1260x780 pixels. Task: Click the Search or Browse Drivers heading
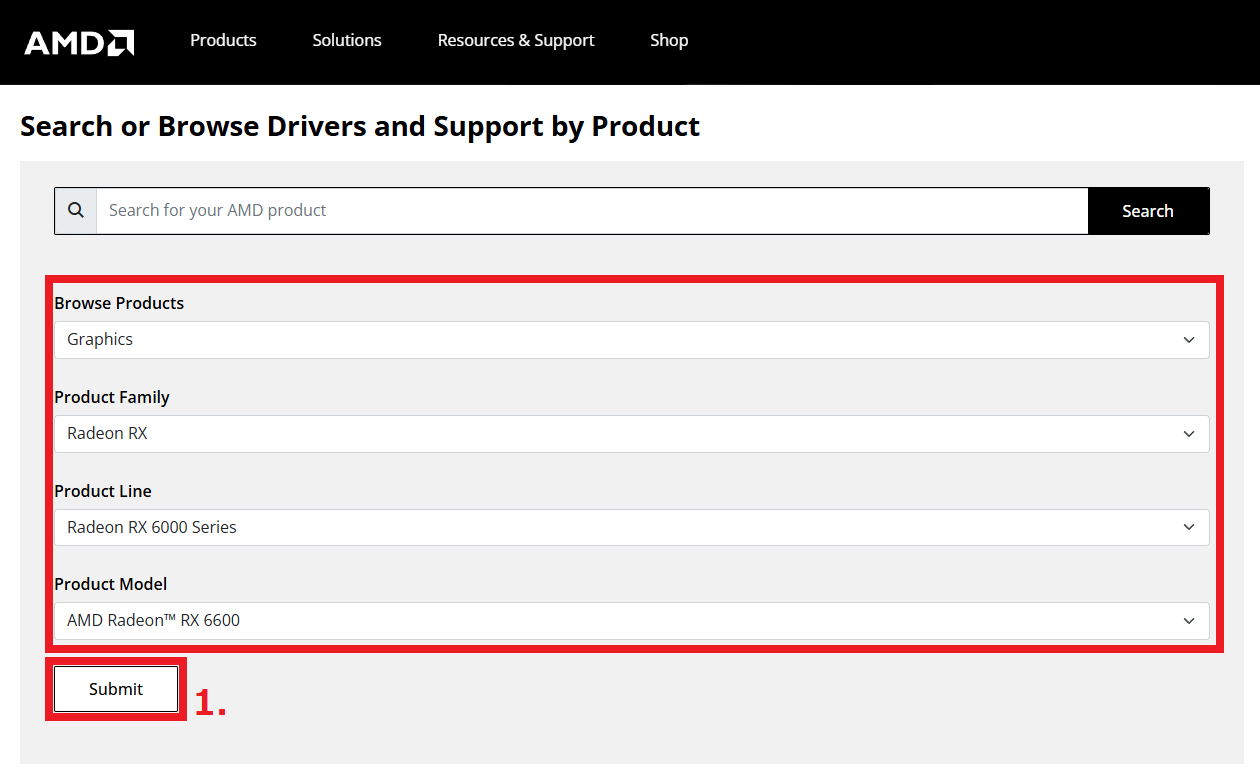pos(360,127)
